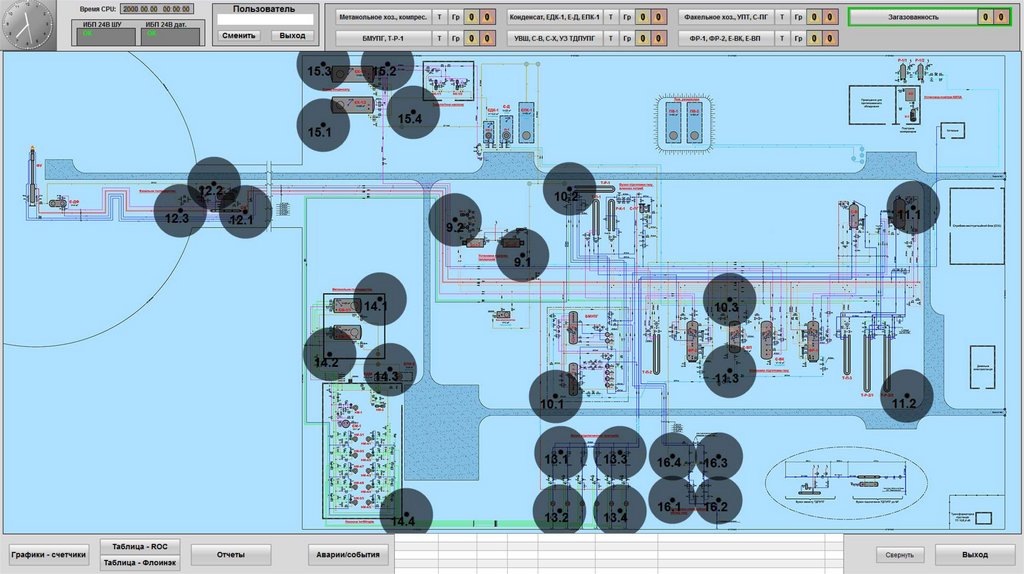Select marker 10.1 on the diagram
Viewport: 1024px width, 574px height.
pyautogui.click(x=554, y=397)
